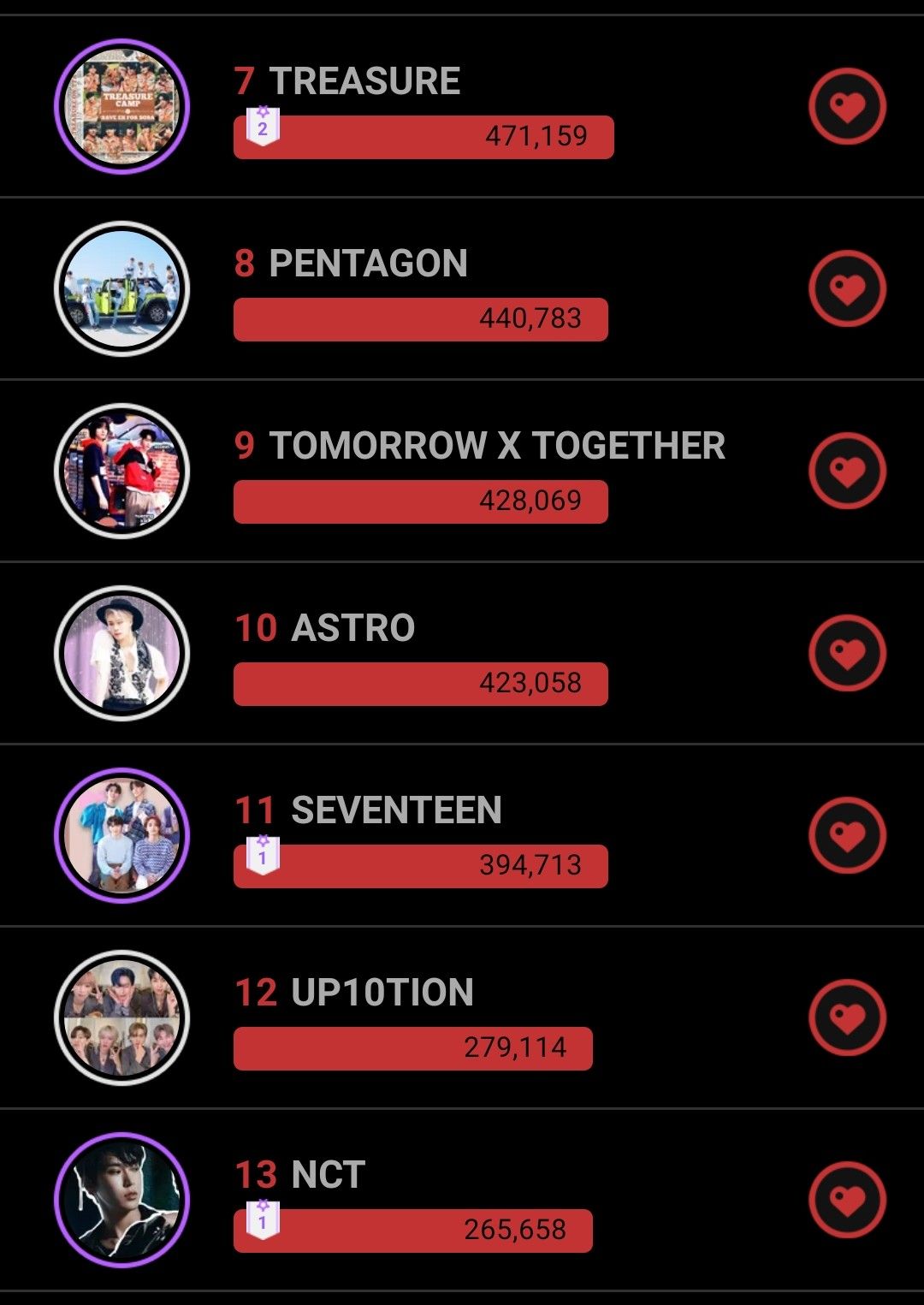Click the ASTRO 423,058 vote bar
Screen dimensions: 924x1305
pyautogui.click(x=420, y=684)
